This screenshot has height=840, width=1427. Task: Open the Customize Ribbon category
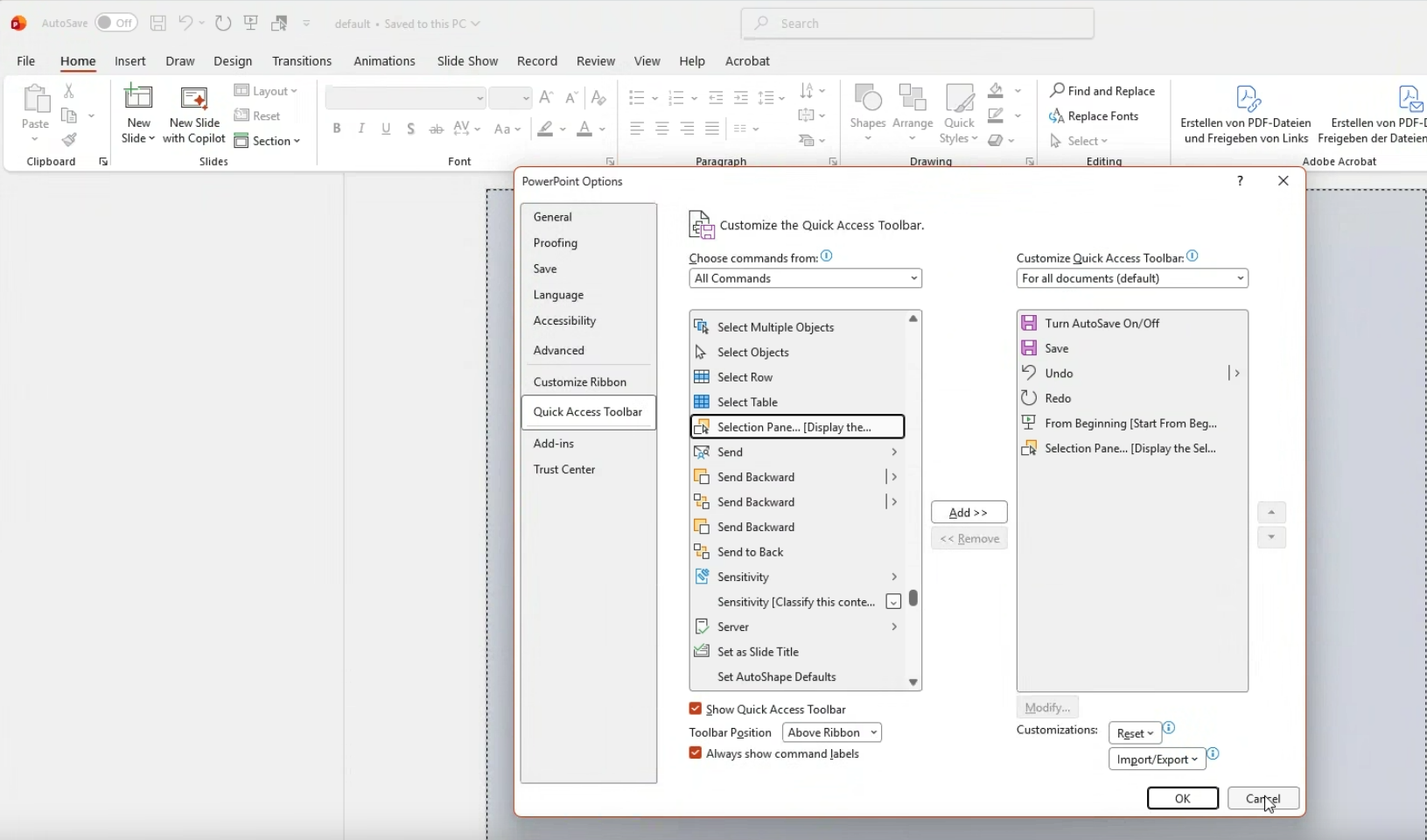pyautogui.click(x=580, y=382)
